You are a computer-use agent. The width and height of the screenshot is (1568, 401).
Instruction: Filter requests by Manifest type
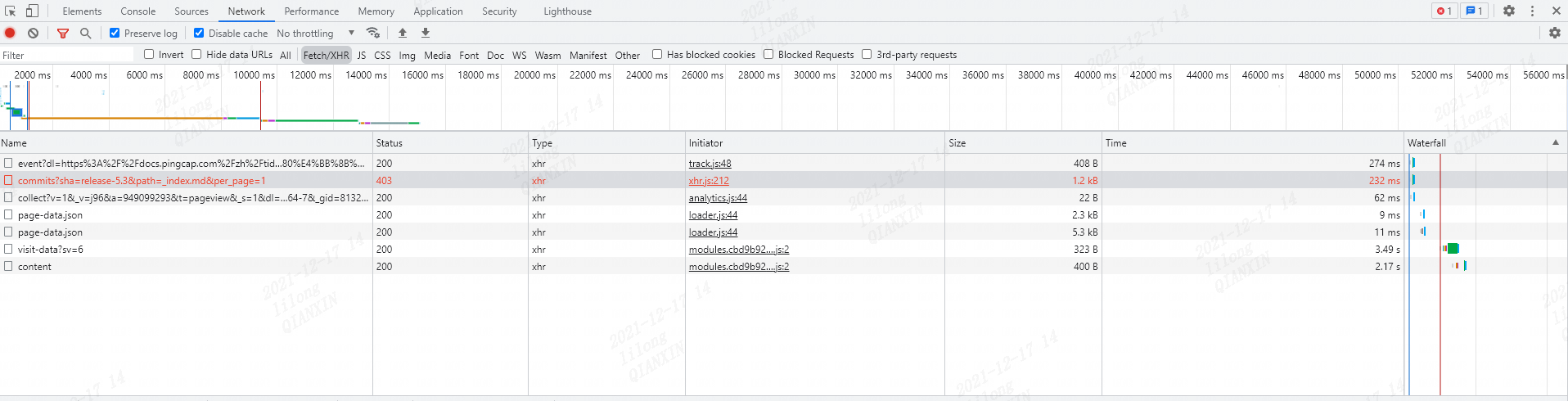[x=588, y=56]
